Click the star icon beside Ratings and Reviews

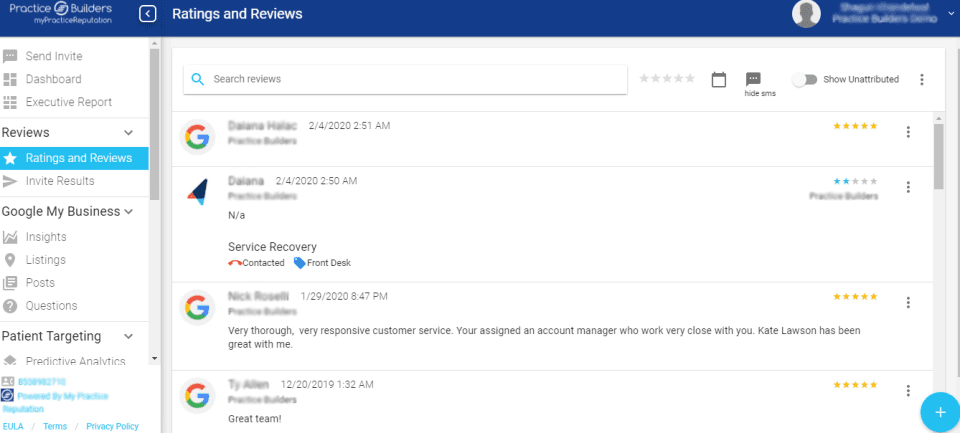10,158
